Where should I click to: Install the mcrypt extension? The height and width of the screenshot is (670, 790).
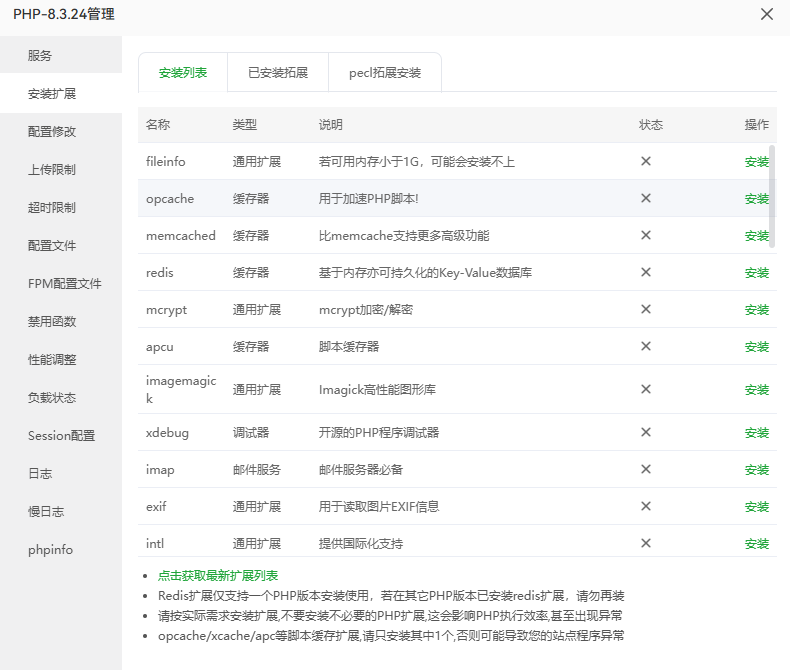tap(757, 310)
